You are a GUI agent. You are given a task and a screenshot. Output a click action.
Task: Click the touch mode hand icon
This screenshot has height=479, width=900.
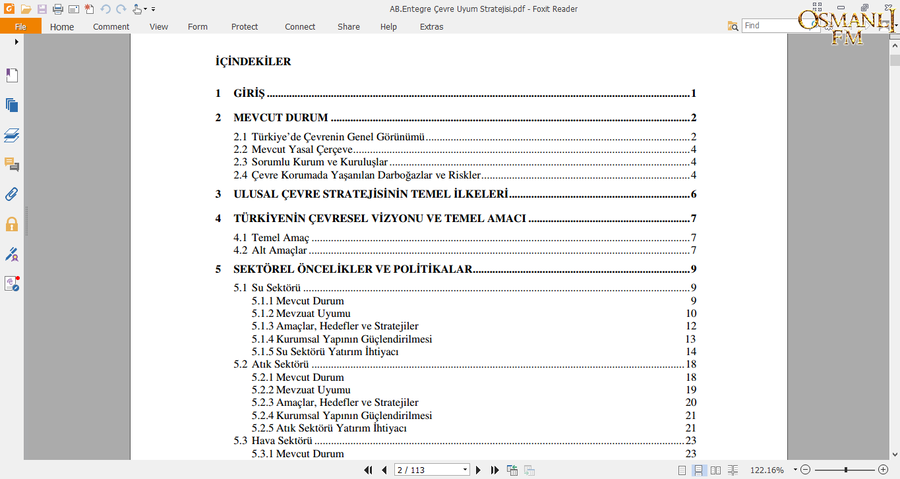click(x=137, y=9)
